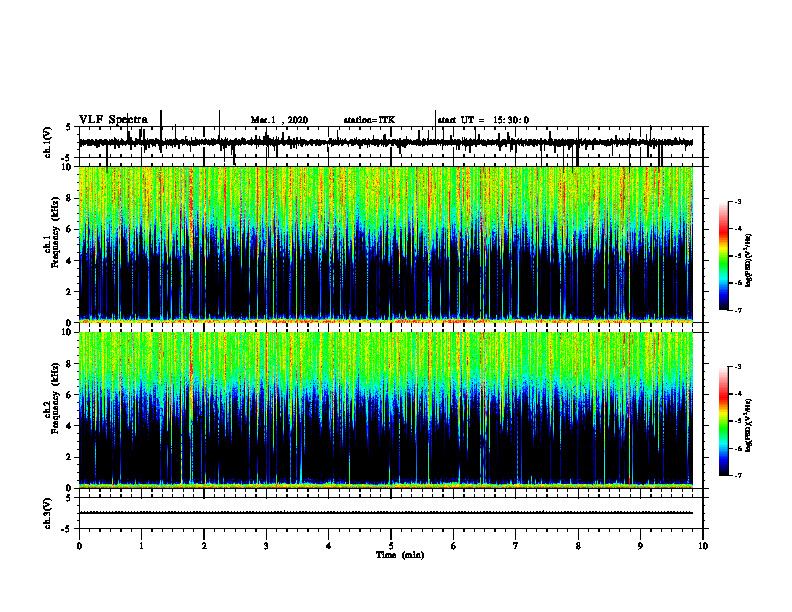Click the ch.1 voltage waveform trace
The width and height of the screenshot is (792, 612).
(386, 143)
